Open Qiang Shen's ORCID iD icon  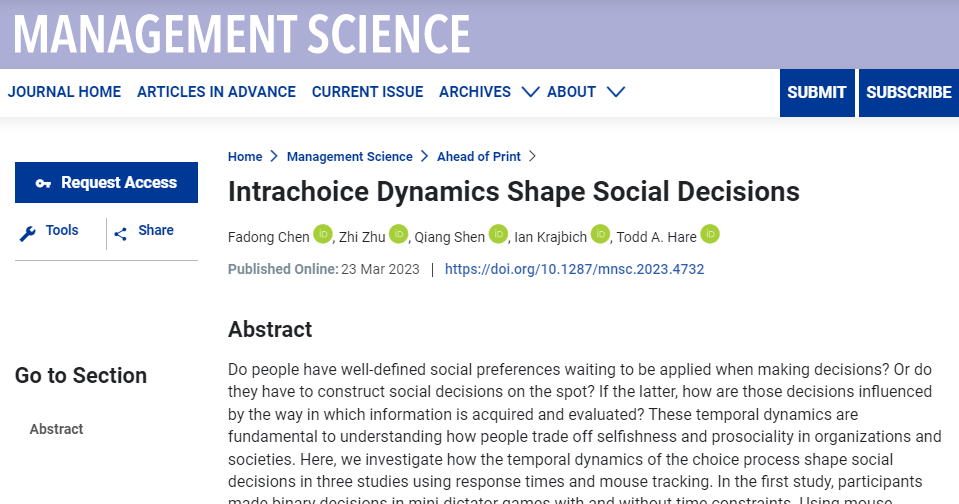pos(498,234)
